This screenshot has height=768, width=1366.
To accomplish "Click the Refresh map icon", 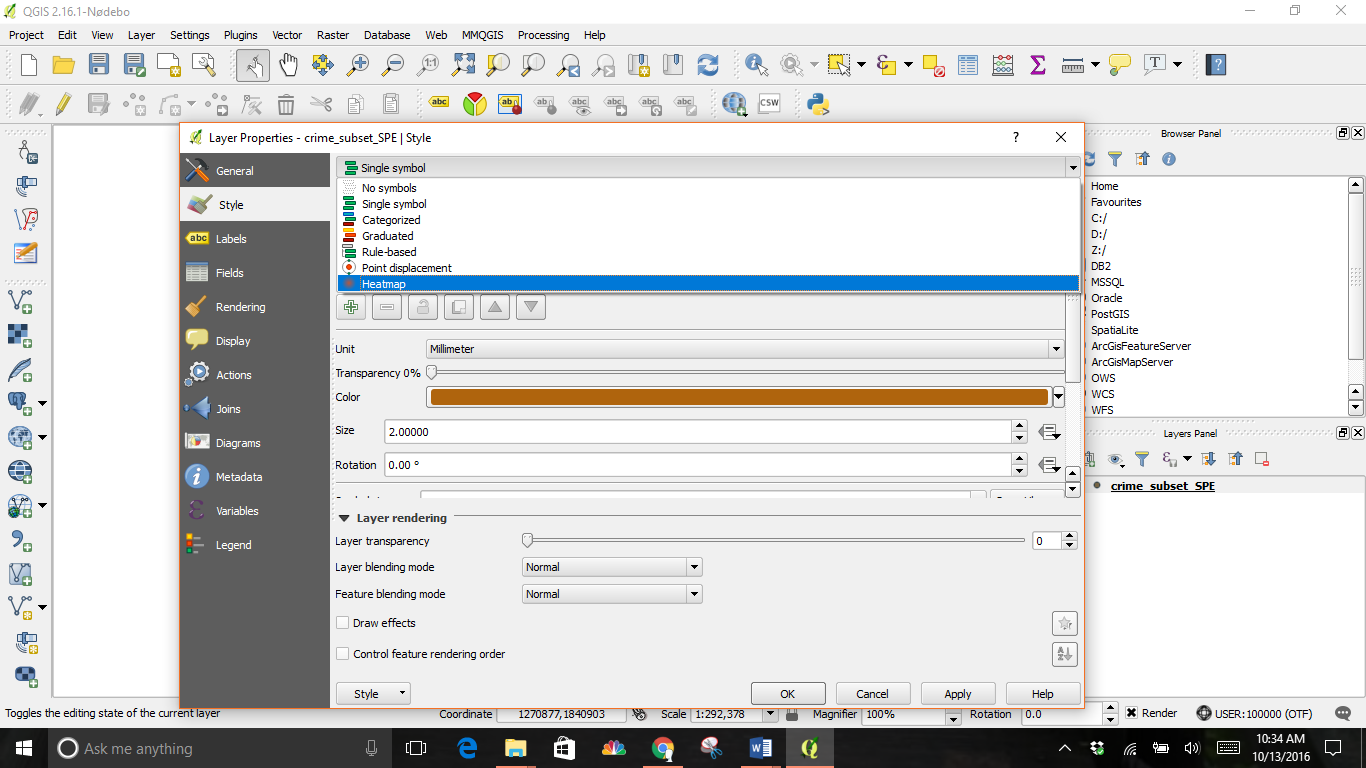I will 708,65.
